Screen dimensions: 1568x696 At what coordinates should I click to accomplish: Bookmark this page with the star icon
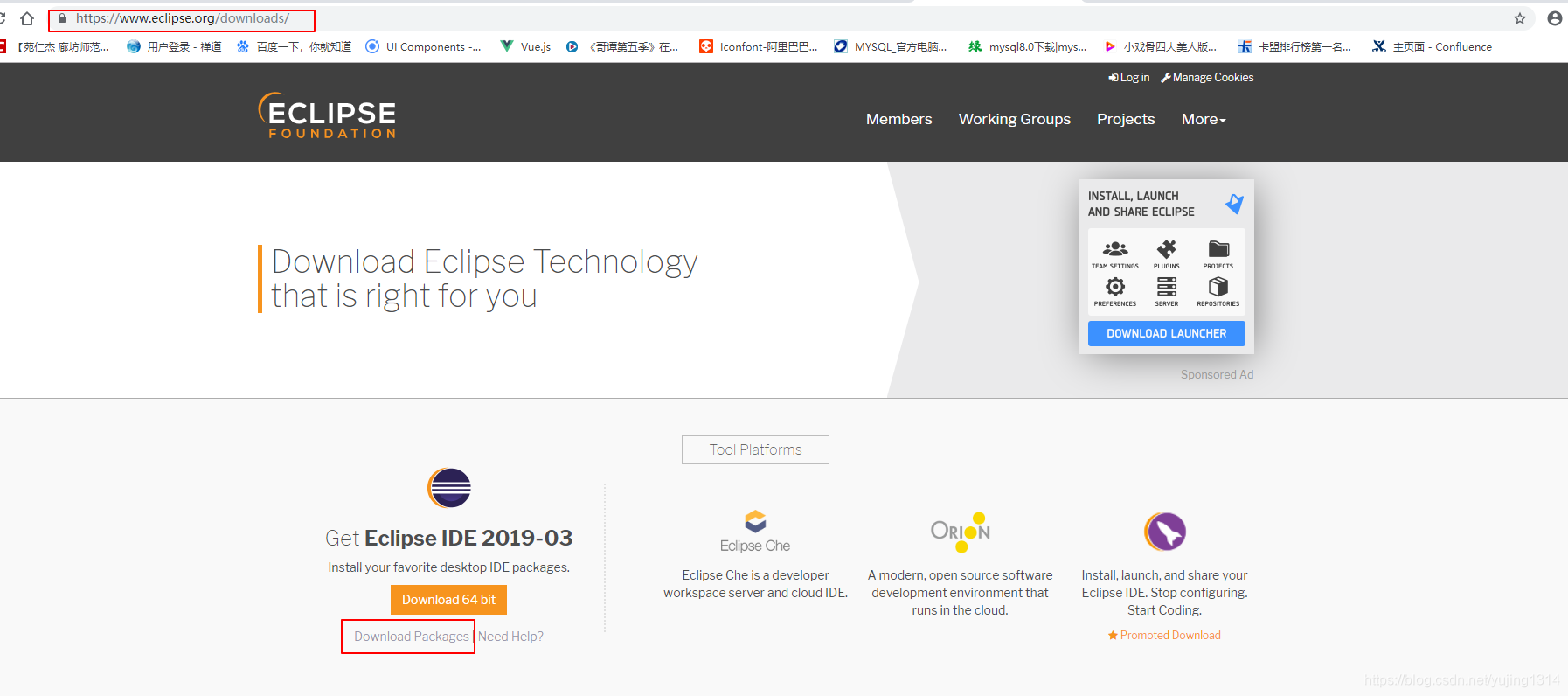tap(1520, 18)
